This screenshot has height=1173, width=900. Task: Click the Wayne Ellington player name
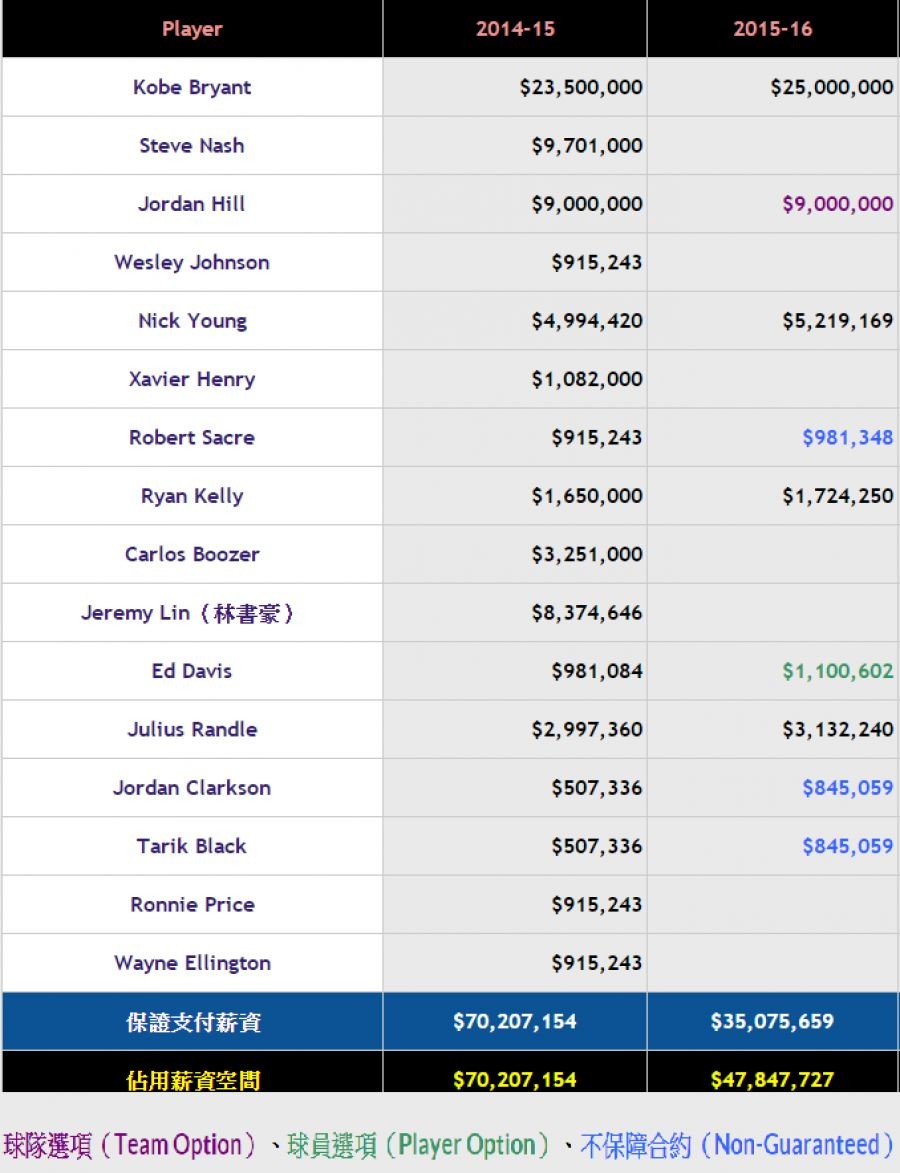tap(192, 963)
